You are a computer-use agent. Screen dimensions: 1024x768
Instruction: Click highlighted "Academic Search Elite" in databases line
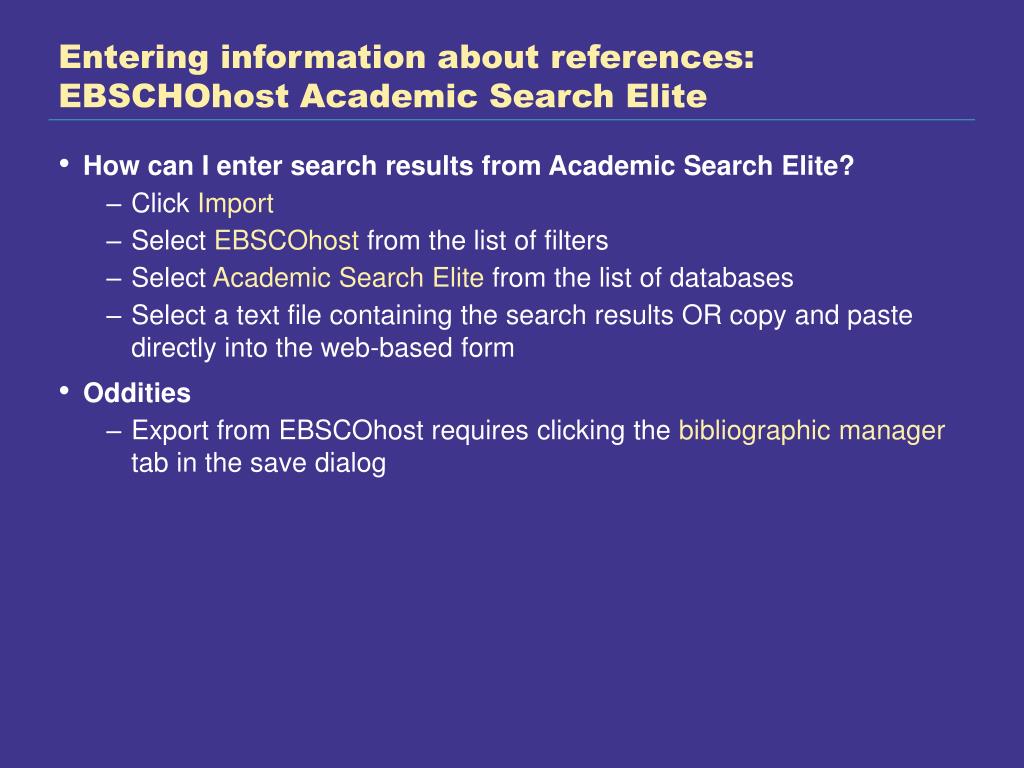coord(348,278)
